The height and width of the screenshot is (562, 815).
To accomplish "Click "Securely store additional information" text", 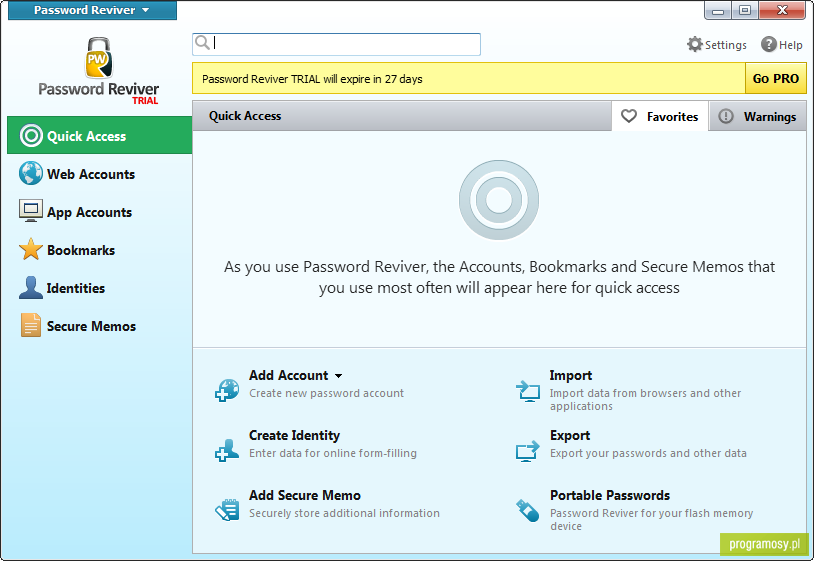I will [x=344, y=513].
